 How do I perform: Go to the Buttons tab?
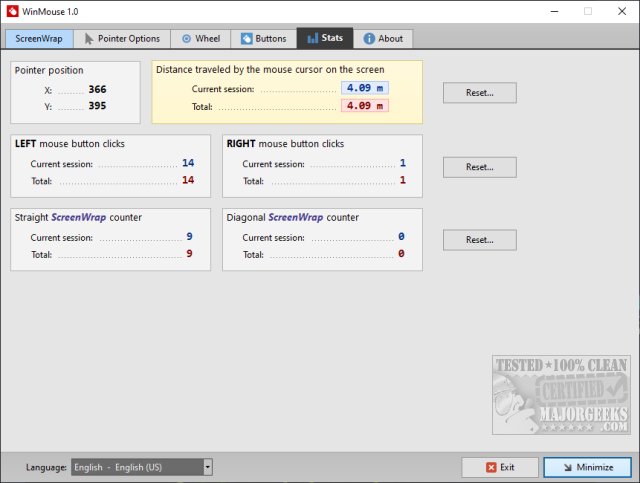point(264,39)
